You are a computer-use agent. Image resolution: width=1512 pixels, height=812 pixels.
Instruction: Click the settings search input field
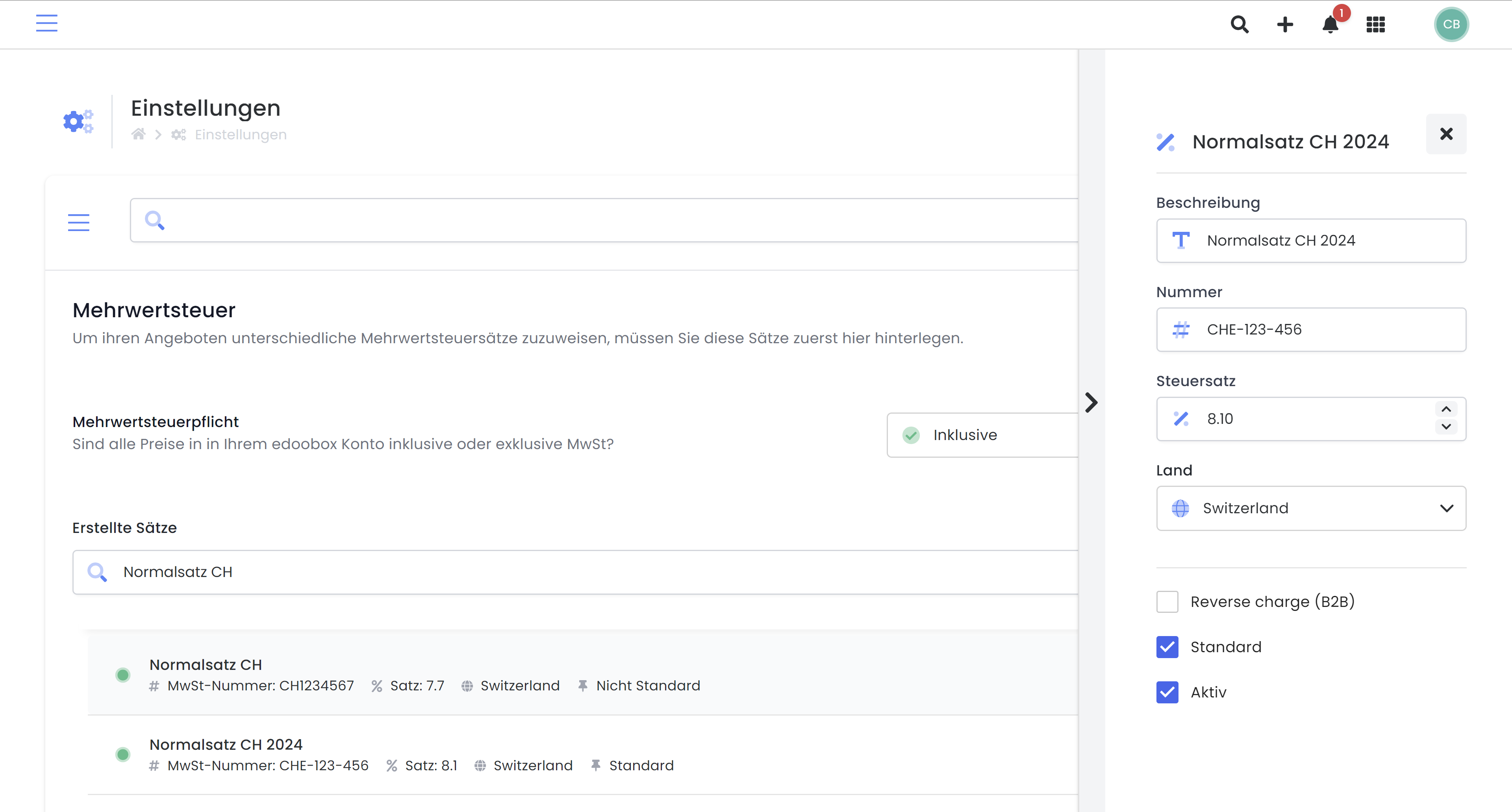(604, 220)
